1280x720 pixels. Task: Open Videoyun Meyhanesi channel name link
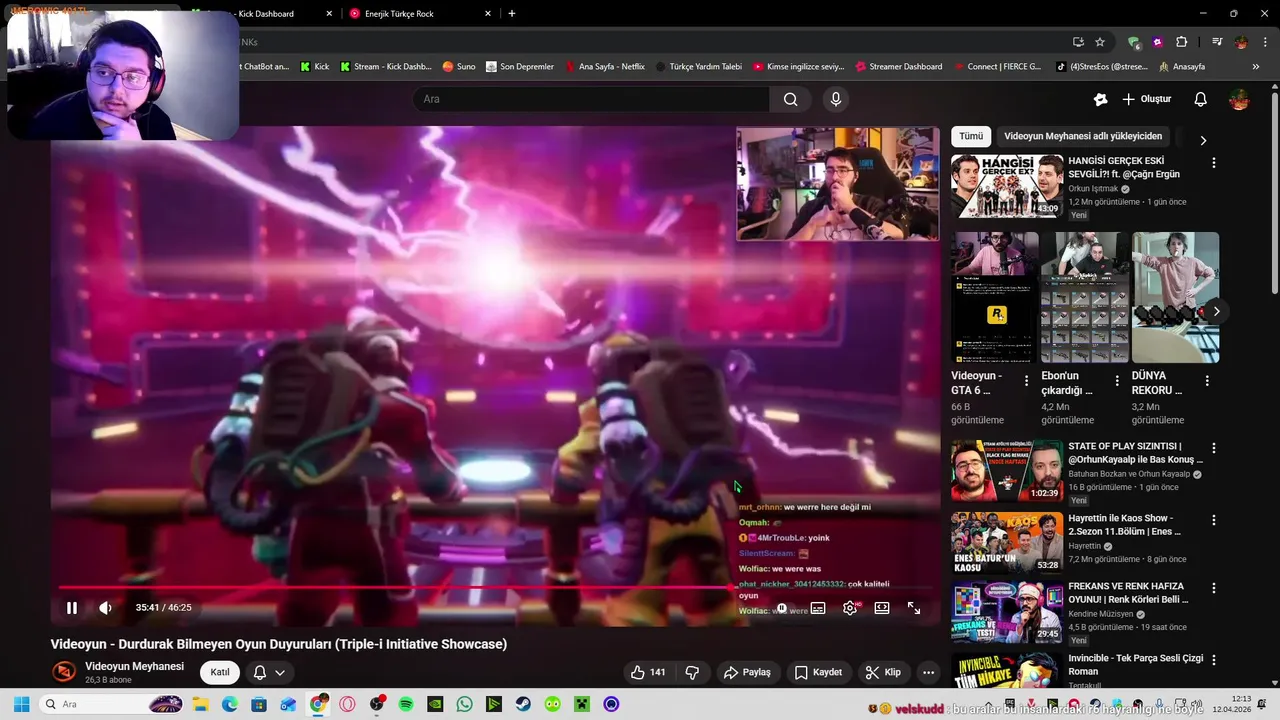click(x=134, y=666)
